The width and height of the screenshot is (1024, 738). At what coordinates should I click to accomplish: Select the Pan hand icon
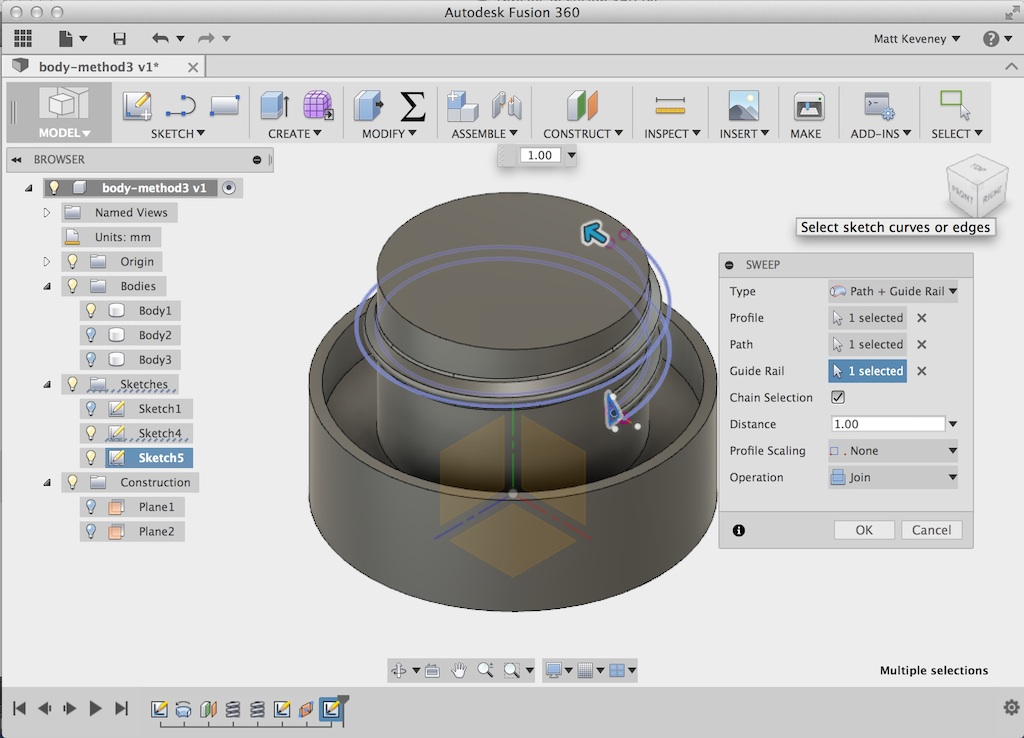click(x=459, y=670)
